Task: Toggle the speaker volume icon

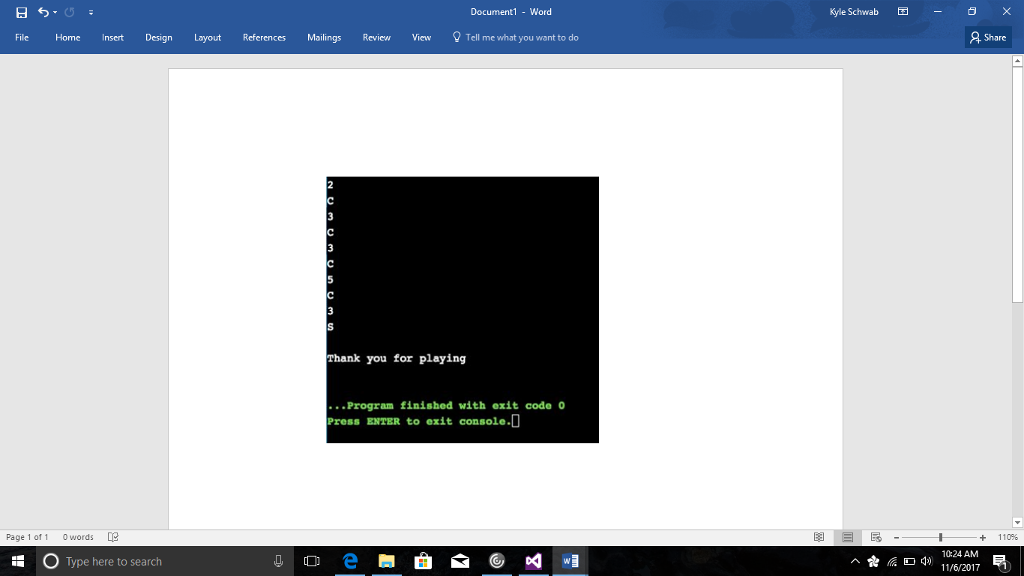Action: [x=928, y=561]
